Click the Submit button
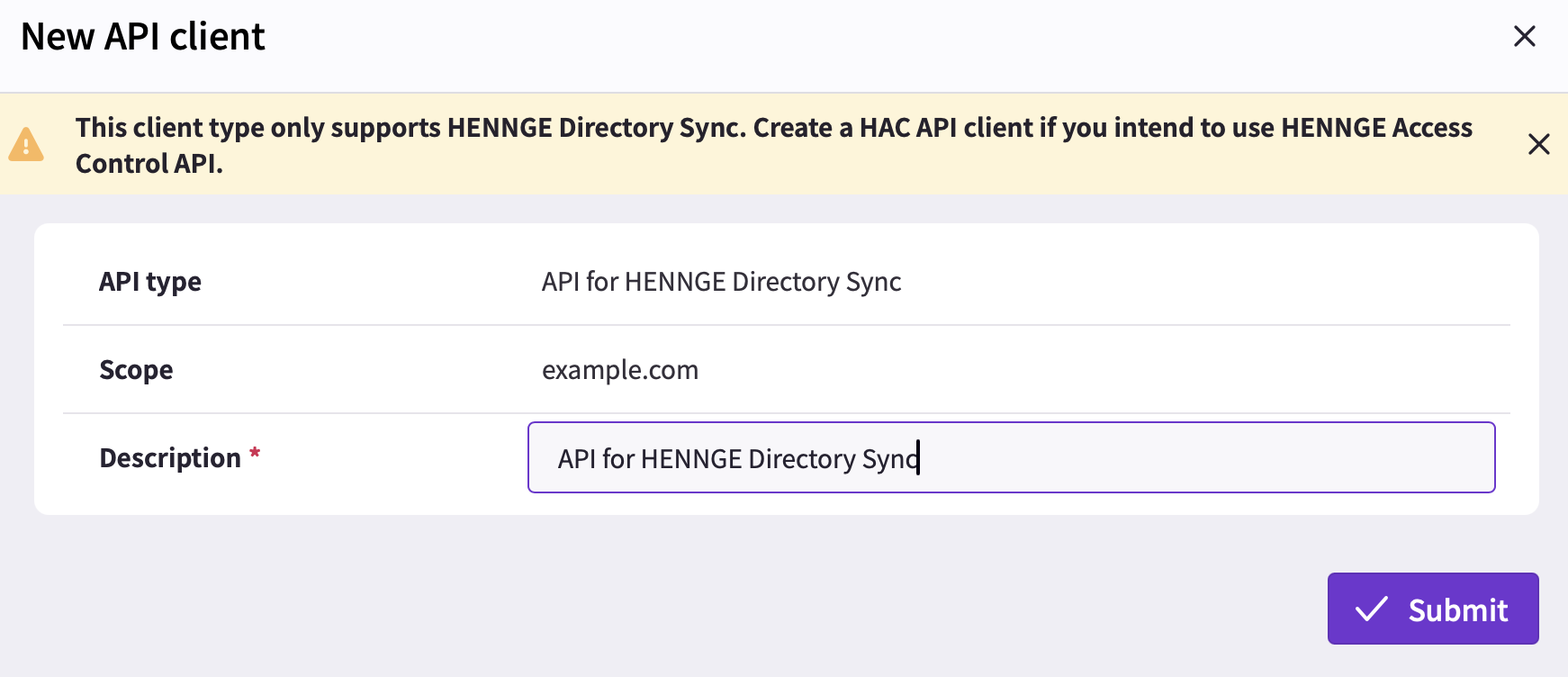This screenshot has height=677, width=1568. [x=1433, y=609]
